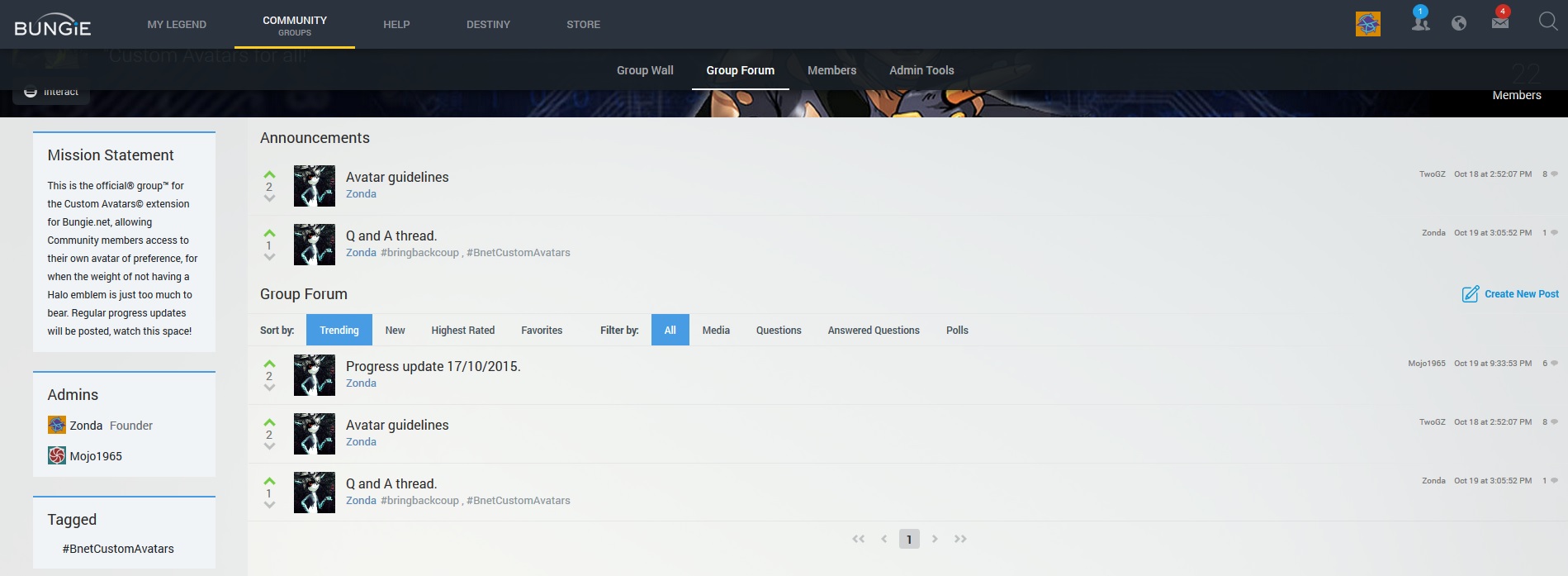
Task: Open Admin Tools tab
Action: [921, 70]
